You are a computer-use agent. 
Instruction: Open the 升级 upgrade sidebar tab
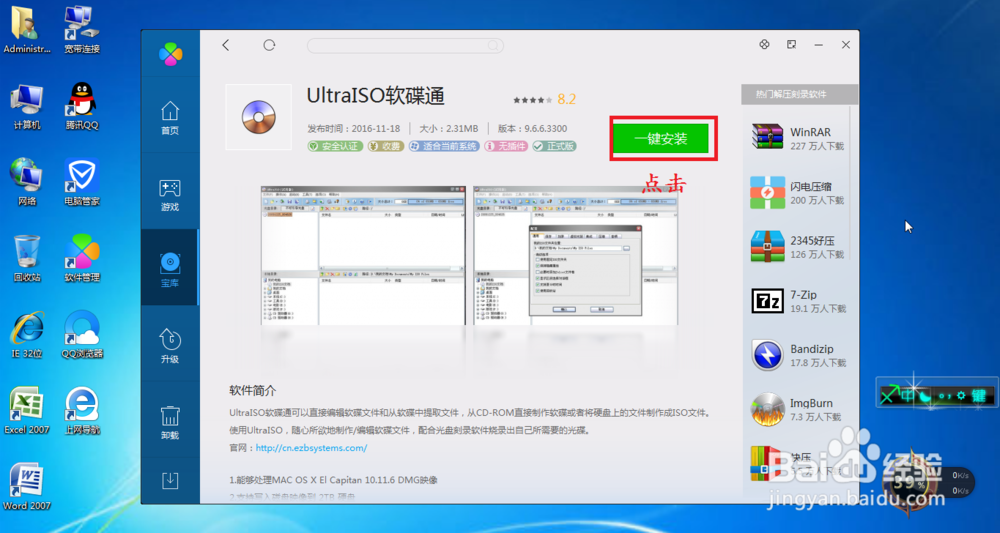coord(170,346)
